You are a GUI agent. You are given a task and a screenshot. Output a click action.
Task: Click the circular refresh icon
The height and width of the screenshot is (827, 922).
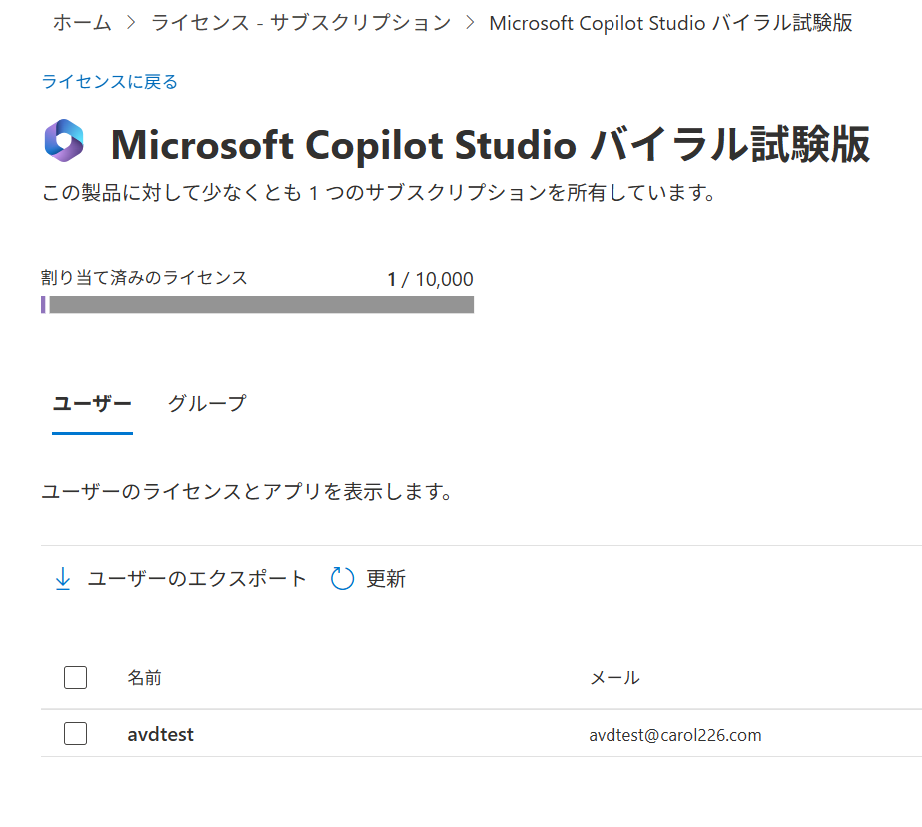point(342,579)
